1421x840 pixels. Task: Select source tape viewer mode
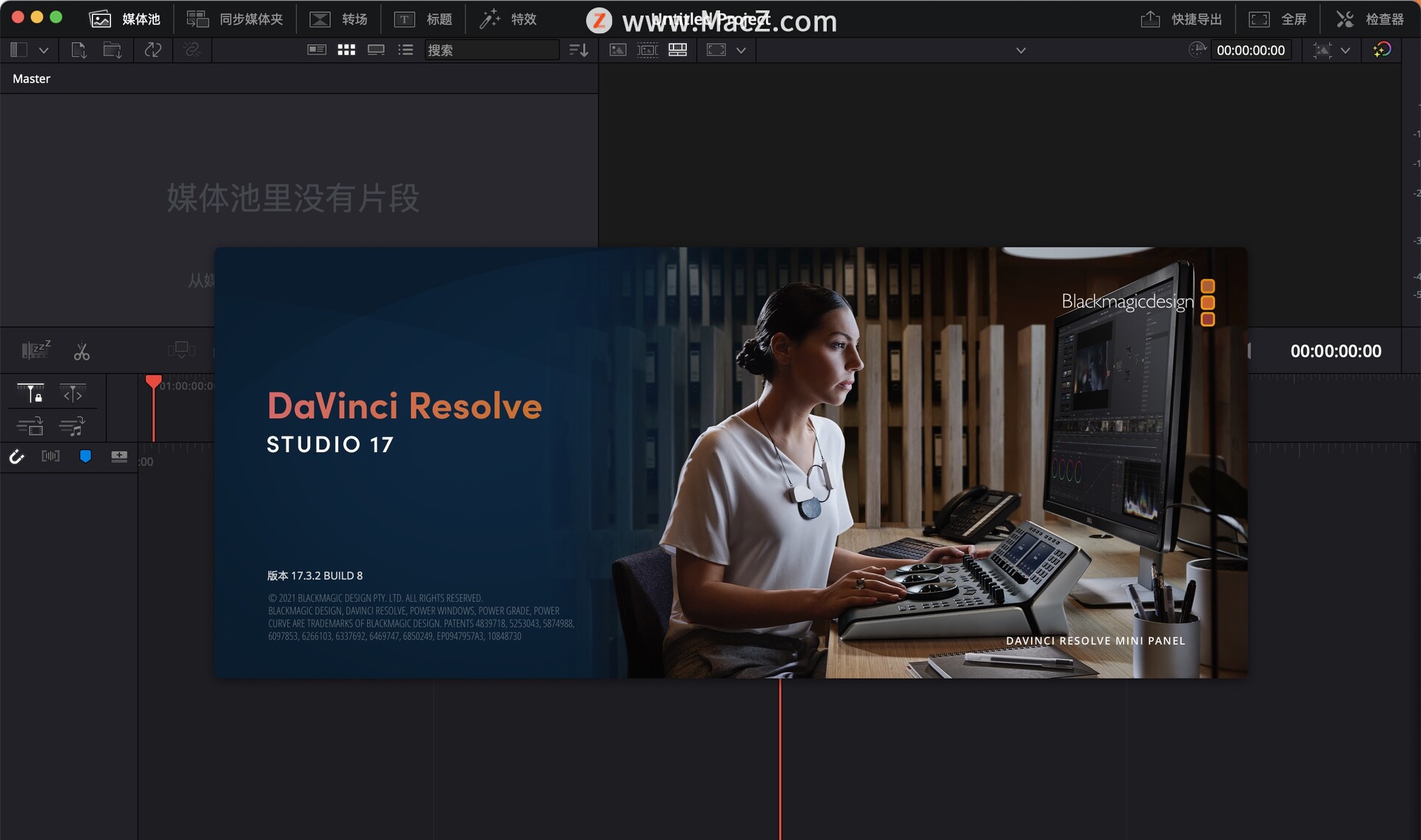pos(648,50)
